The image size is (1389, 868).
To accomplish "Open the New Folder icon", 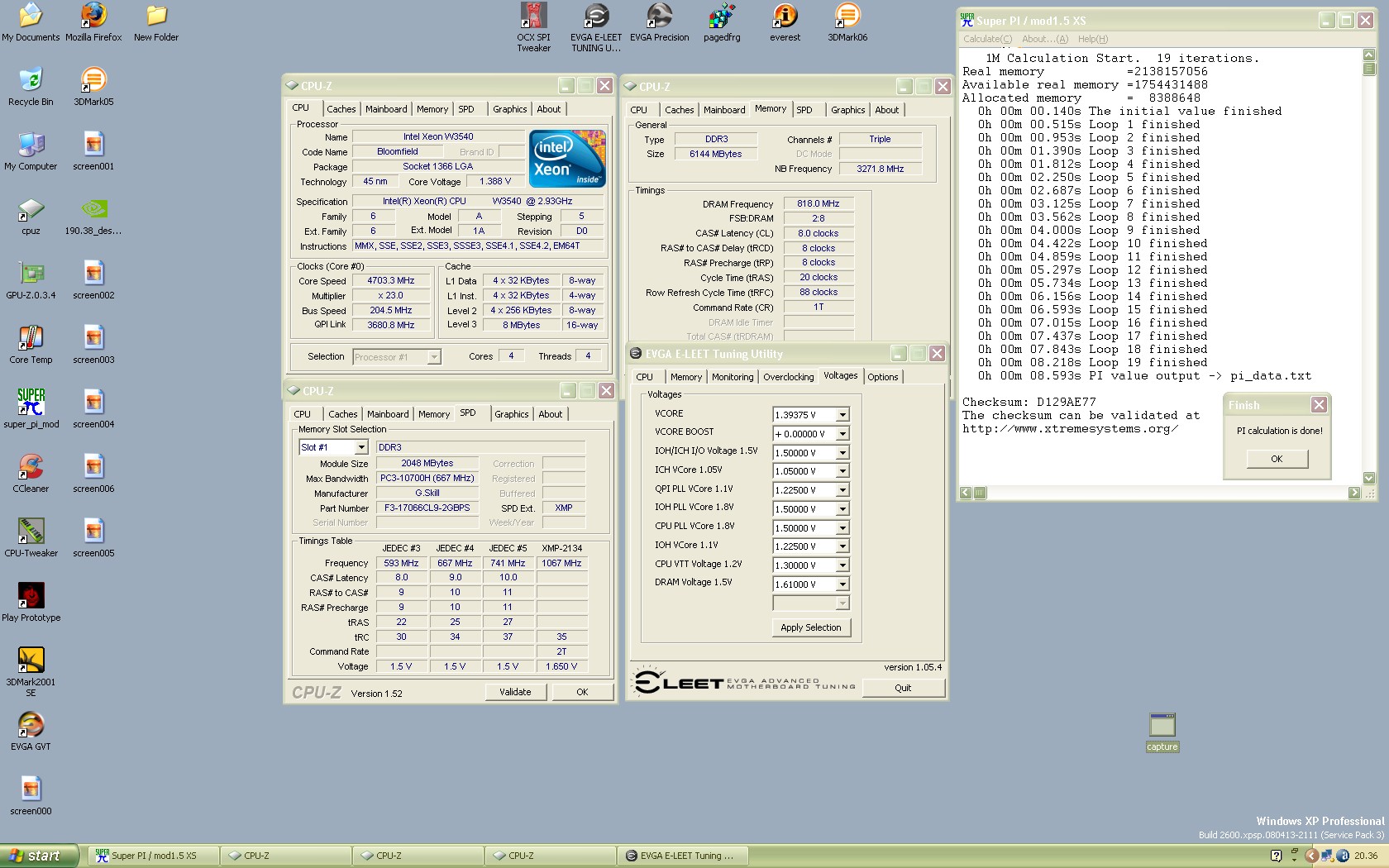I will pos(156,22).
